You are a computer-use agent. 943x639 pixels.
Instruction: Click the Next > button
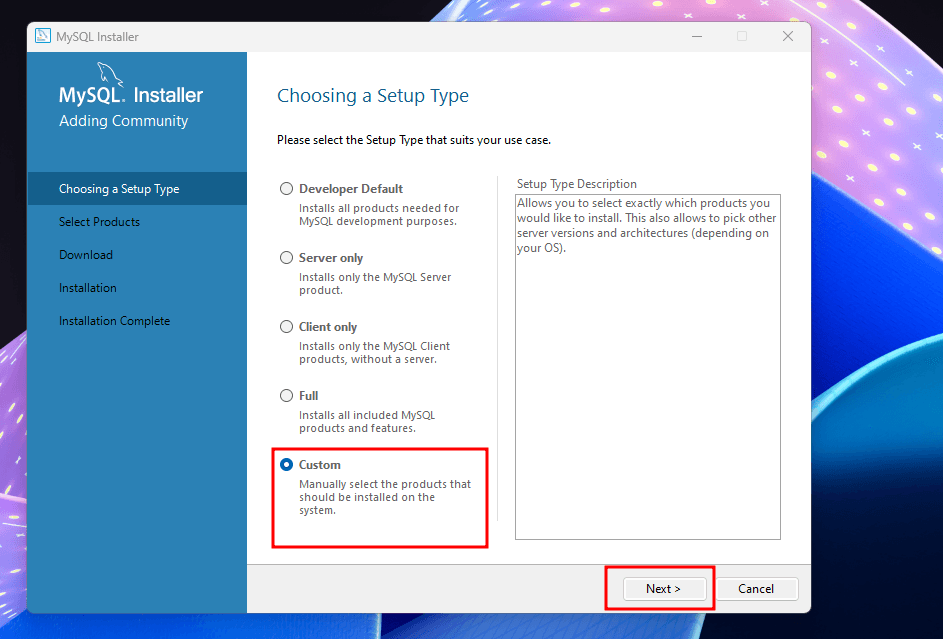pos(664,589)
